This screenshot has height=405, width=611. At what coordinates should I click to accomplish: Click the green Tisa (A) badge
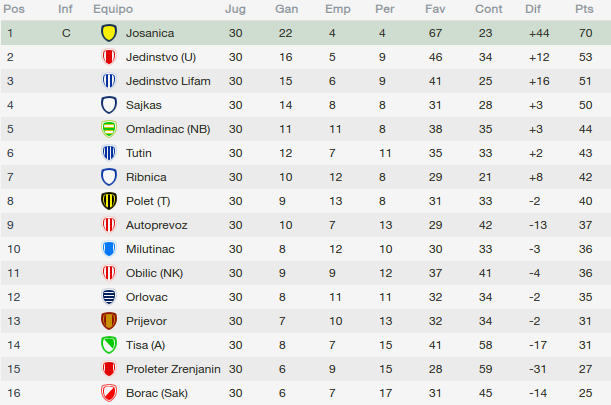click(x=109, y=345)
